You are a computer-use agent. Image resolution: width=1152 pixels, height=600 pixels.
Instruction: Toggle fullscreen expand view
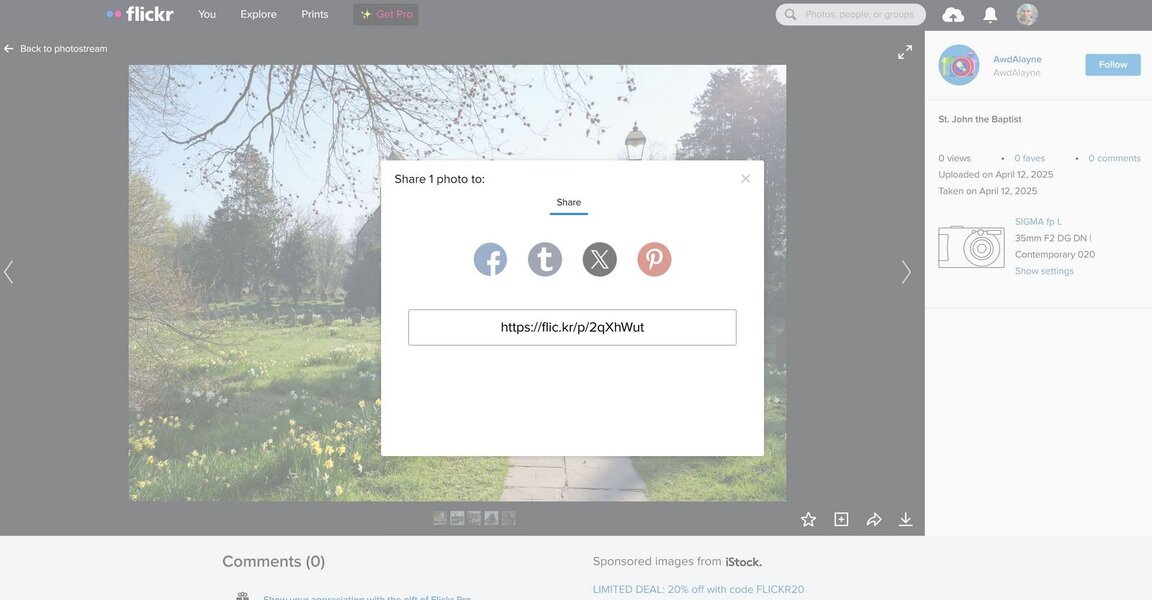pos(904,52)
